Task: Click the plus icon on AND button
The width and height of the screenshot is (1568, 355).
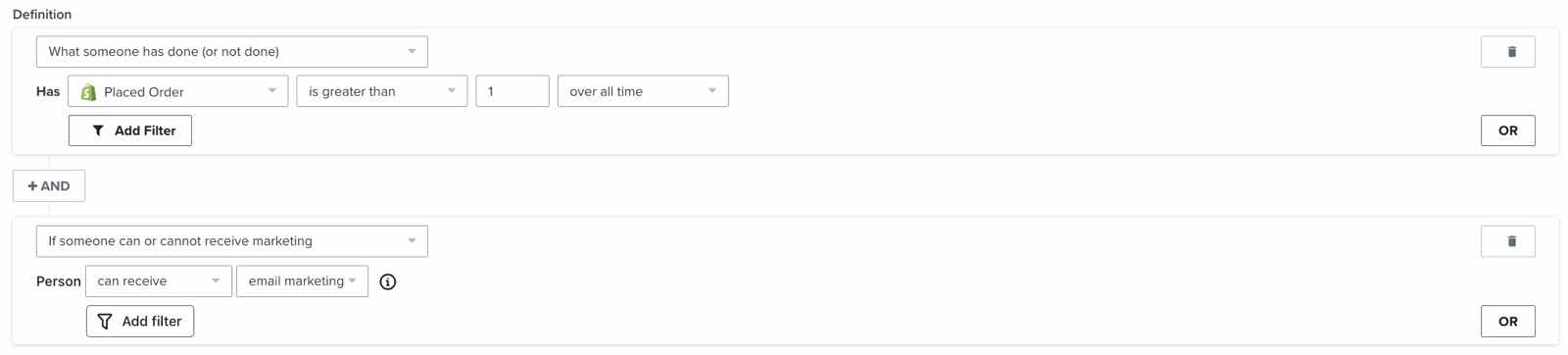Action: coord(32,185)
